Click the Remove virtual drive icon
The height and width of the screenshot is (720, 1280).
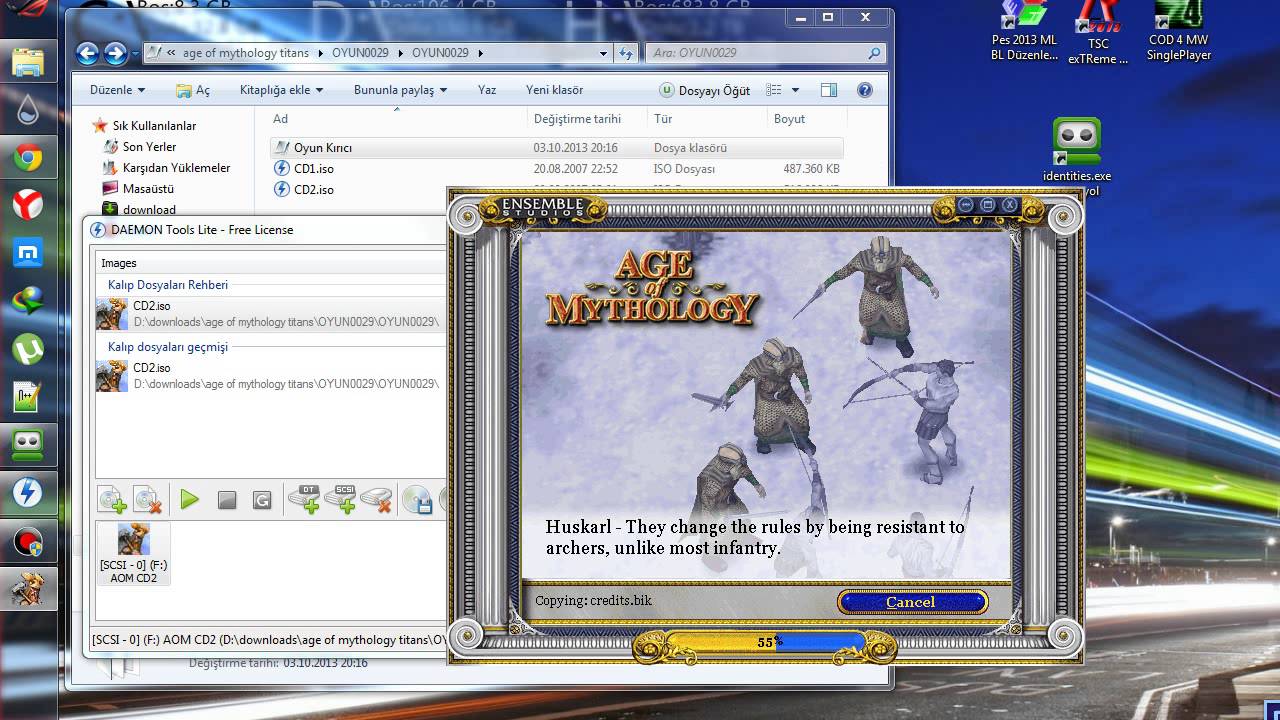[x=376, y=500]
